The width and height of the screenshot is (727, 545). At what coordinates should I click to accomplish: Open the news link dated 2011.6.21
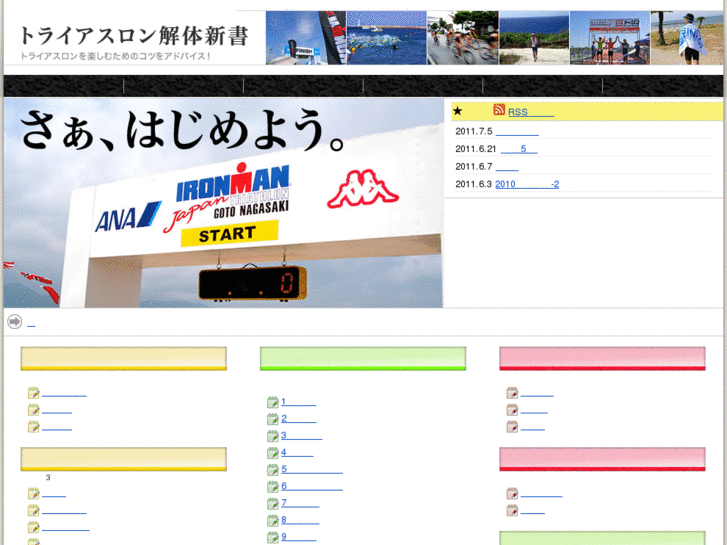pos(519,149)
